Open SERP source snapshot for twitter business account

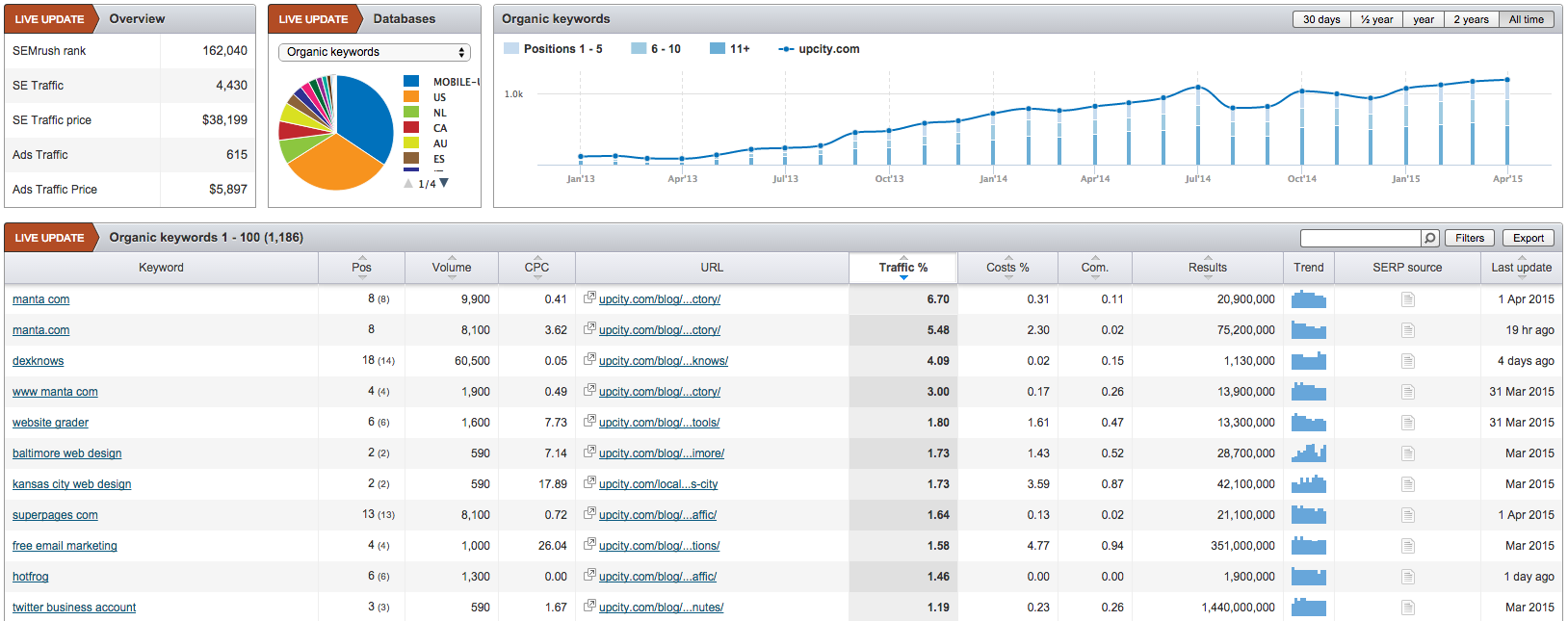coord(1407,608)
